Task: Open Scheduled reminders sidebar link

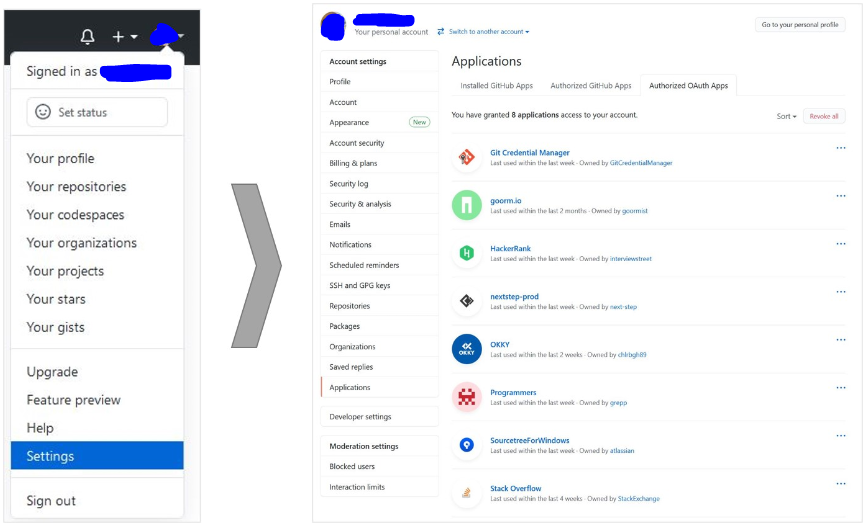Action: point(379,265)
